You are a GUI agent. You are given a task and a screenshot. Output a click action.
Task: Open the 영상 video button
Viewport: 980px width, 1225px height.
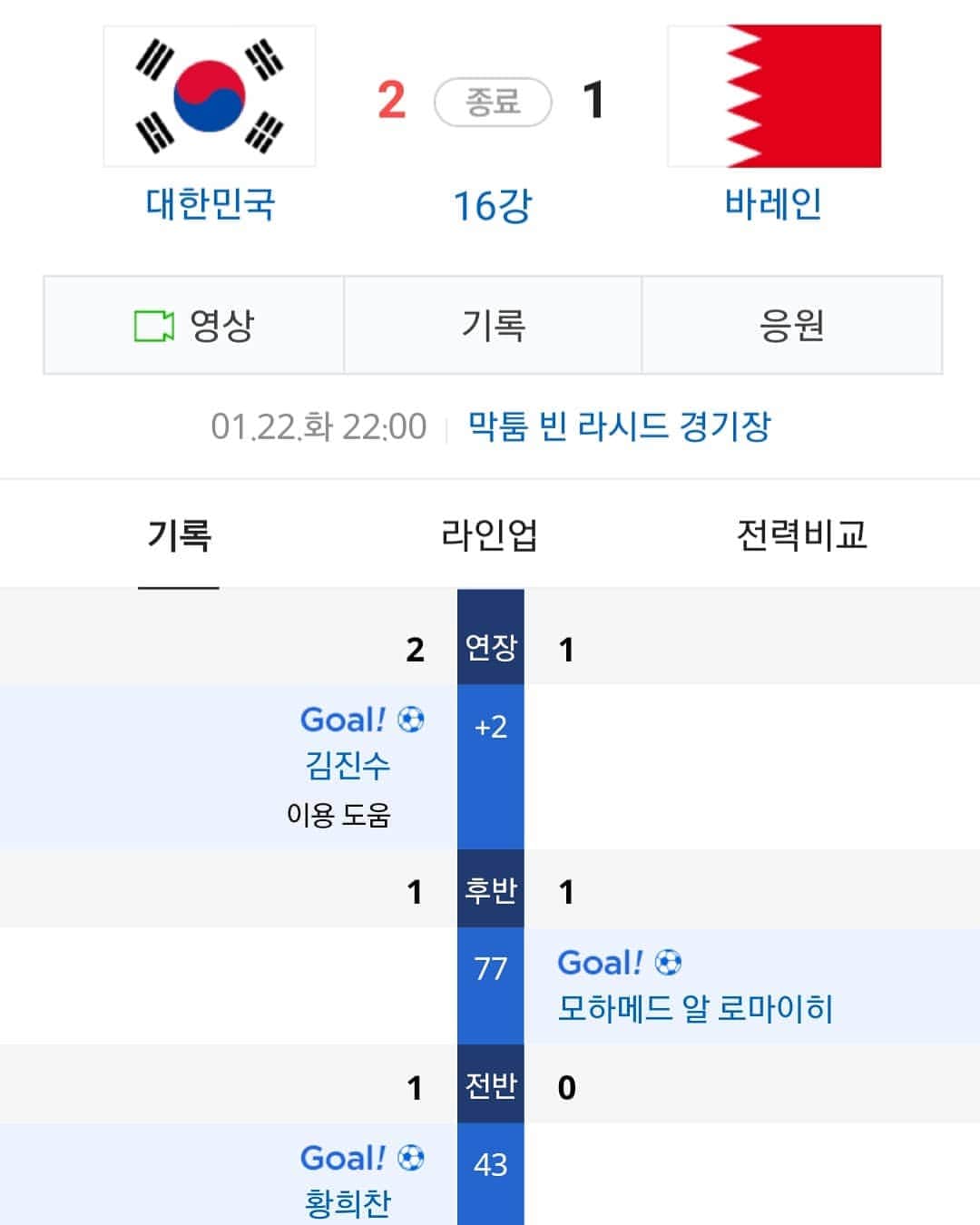coord(194,326)
